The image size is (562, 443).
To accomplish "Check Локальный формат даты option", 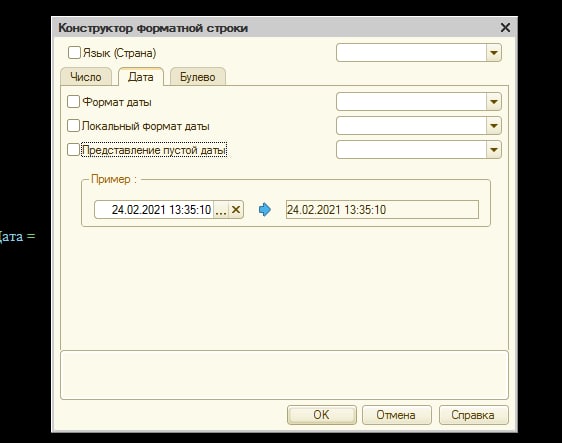I will [x=73, y=125].
